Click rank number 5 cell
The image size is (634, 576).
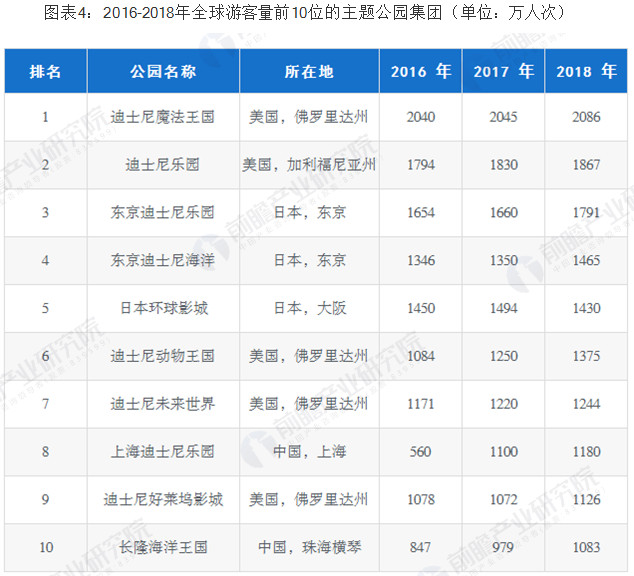45,308
